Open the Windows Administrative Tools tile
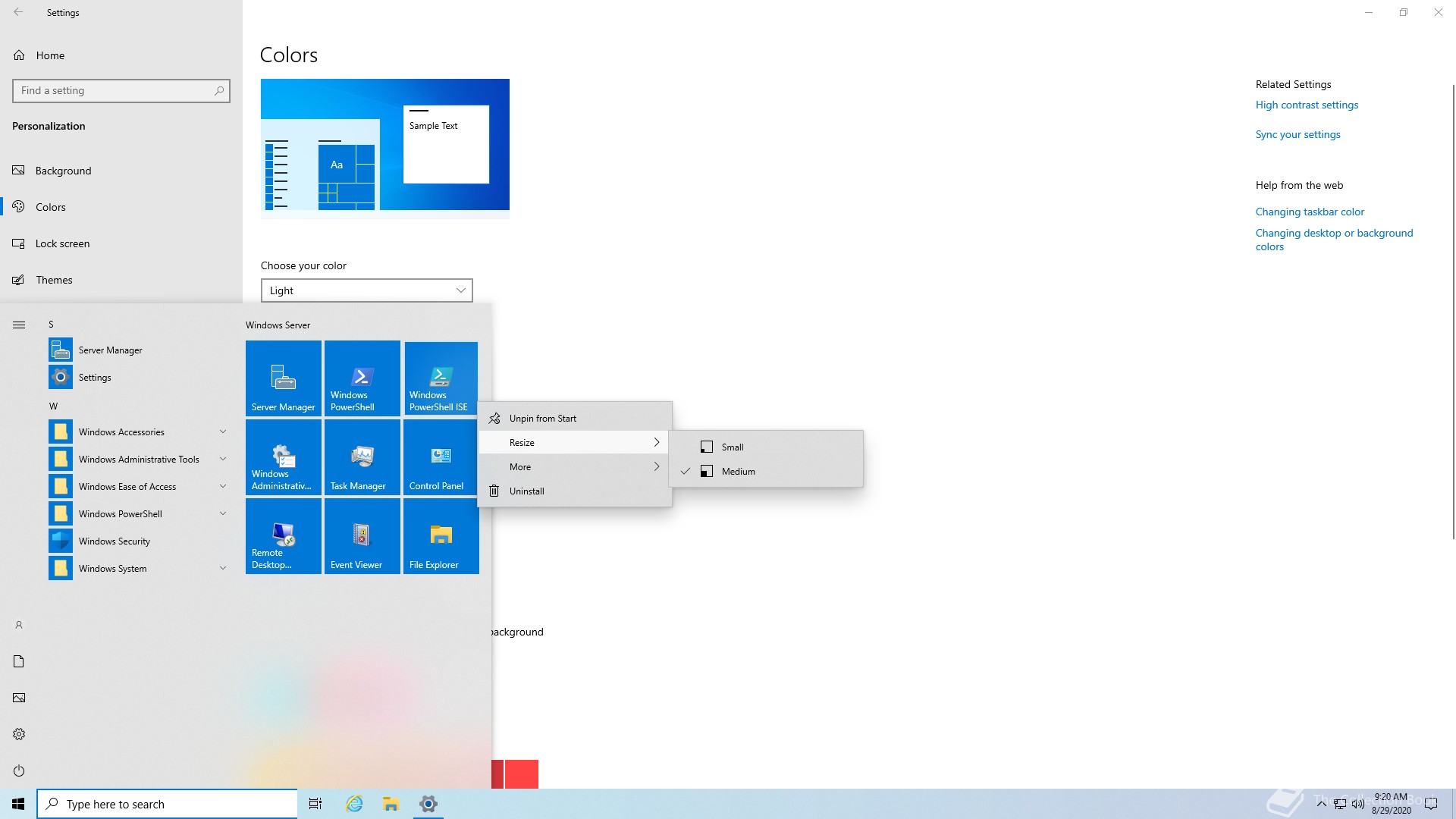The image size is (1456, 819). [284, 457]
